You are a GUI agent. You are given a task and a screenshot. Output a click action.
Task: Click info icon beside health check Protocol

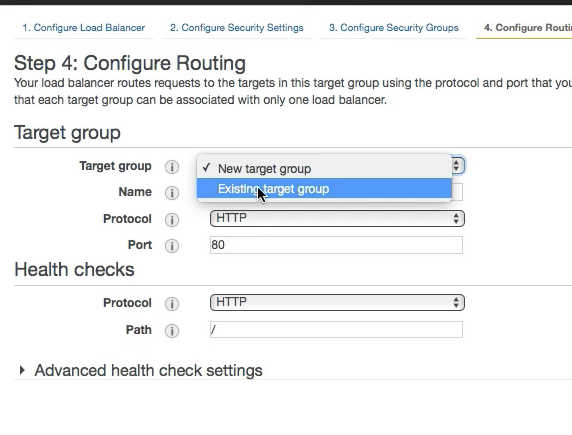click(172, 304)
